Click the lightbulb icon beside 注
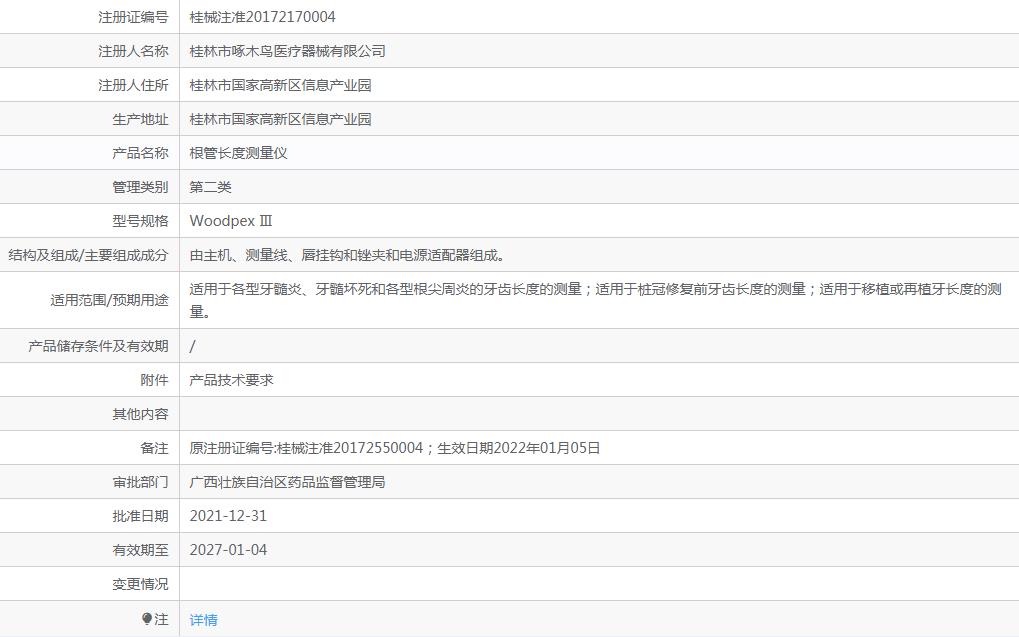1019x637 pixels. [147, 619]
